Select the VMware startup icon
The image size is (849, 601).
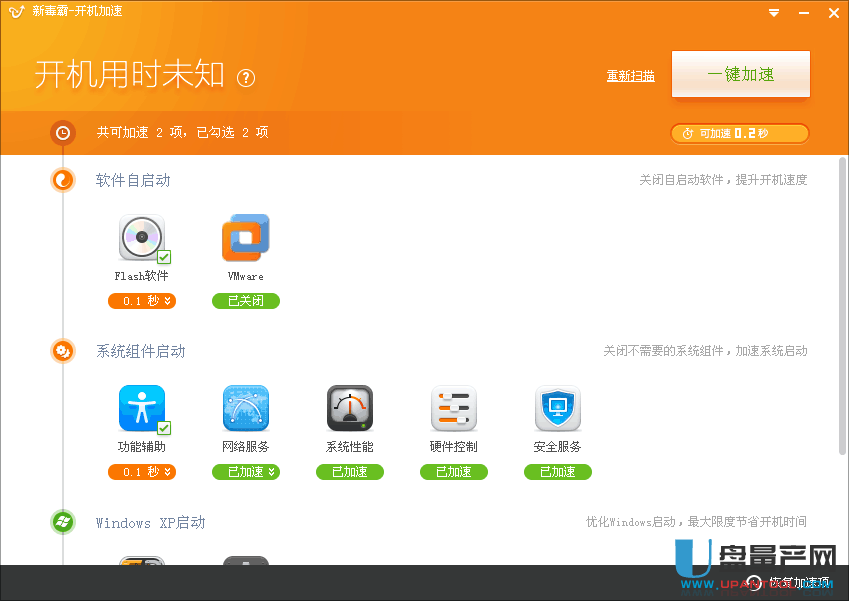pos(245,238)
